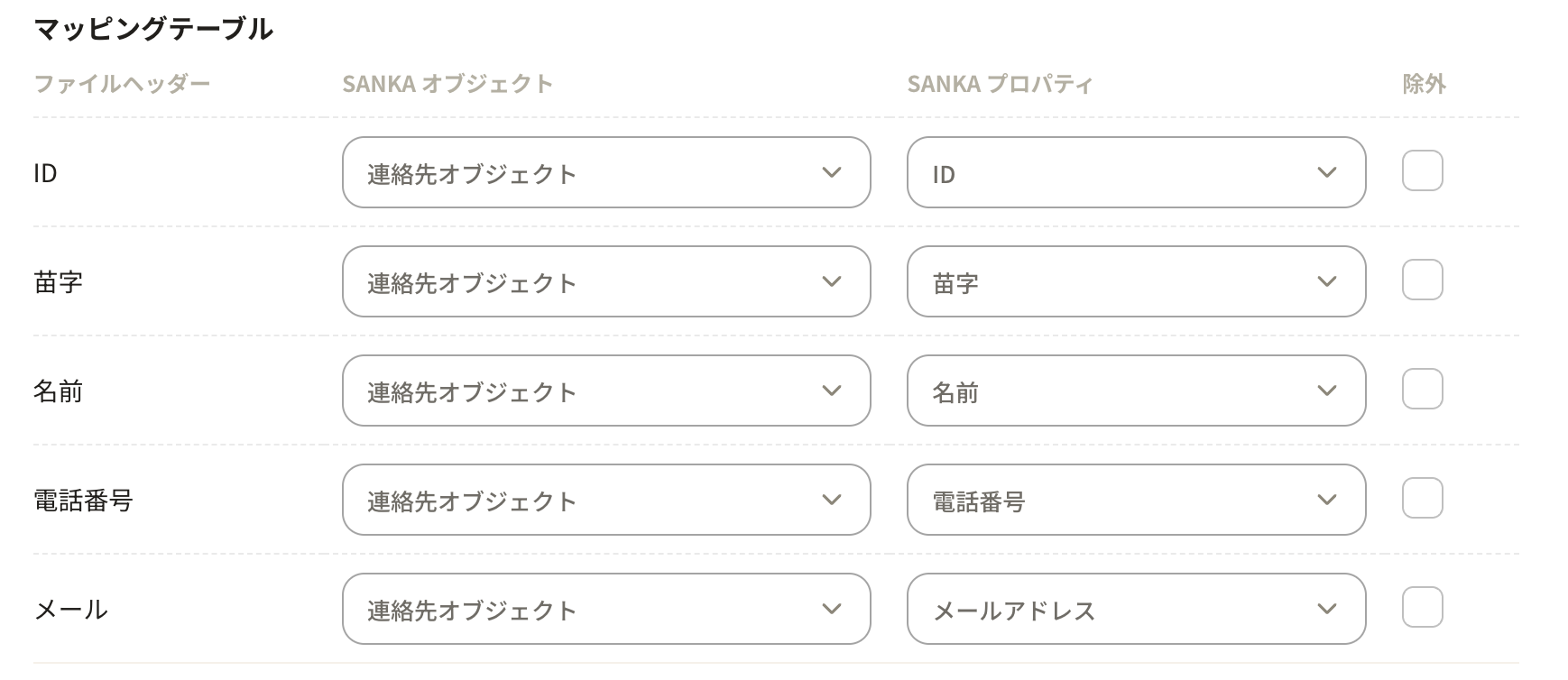Open SANKA object dropdown for メール row
The height and width of the screenshot is (680, 1568).
pyautogui.click(x=605, y=609)
